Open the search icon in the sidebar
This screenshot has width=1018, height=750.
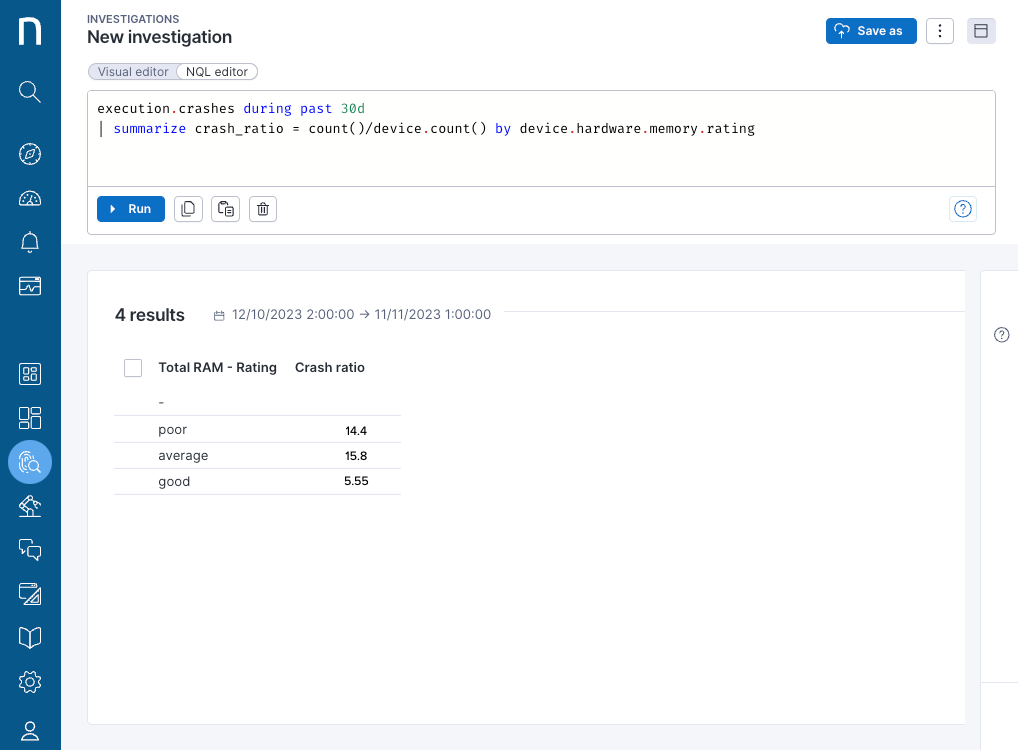[30, 92]
